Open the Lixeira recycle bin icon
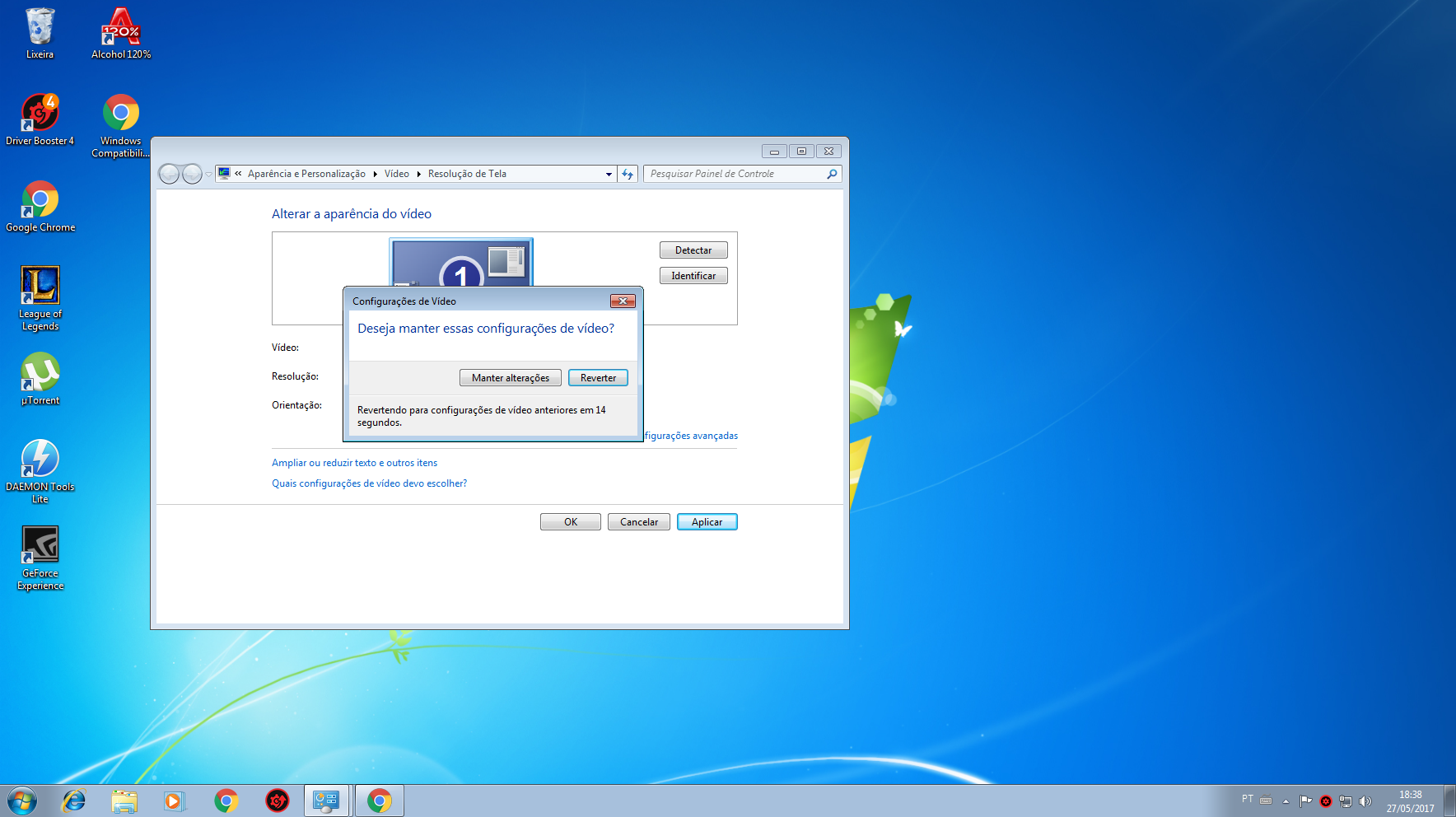Image resolution: width=1456 pixels, height=817 pixels. (40, 33)
